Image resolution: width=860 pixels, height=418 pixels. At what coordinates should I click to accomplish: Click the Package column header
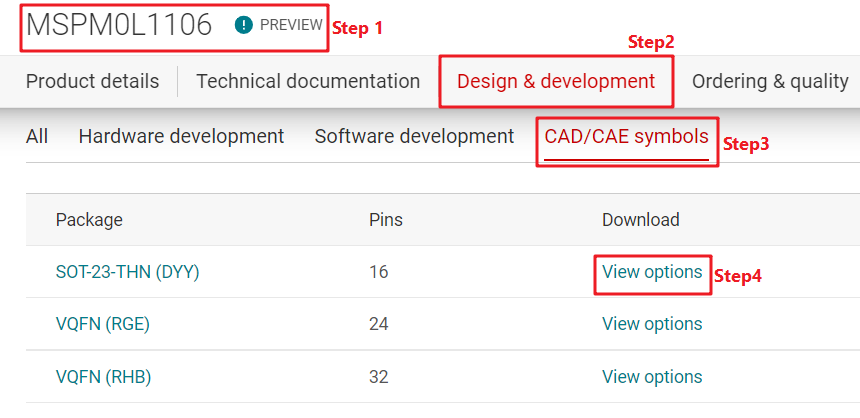point(89,220)
